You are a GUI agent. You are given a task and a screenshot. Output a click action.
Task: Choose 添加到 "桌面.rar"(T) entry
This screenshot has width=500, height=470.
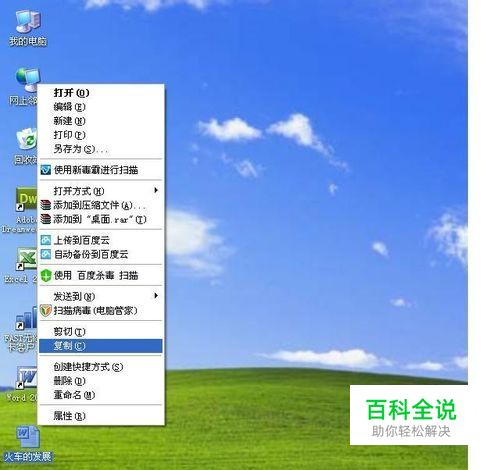[101, 219]
